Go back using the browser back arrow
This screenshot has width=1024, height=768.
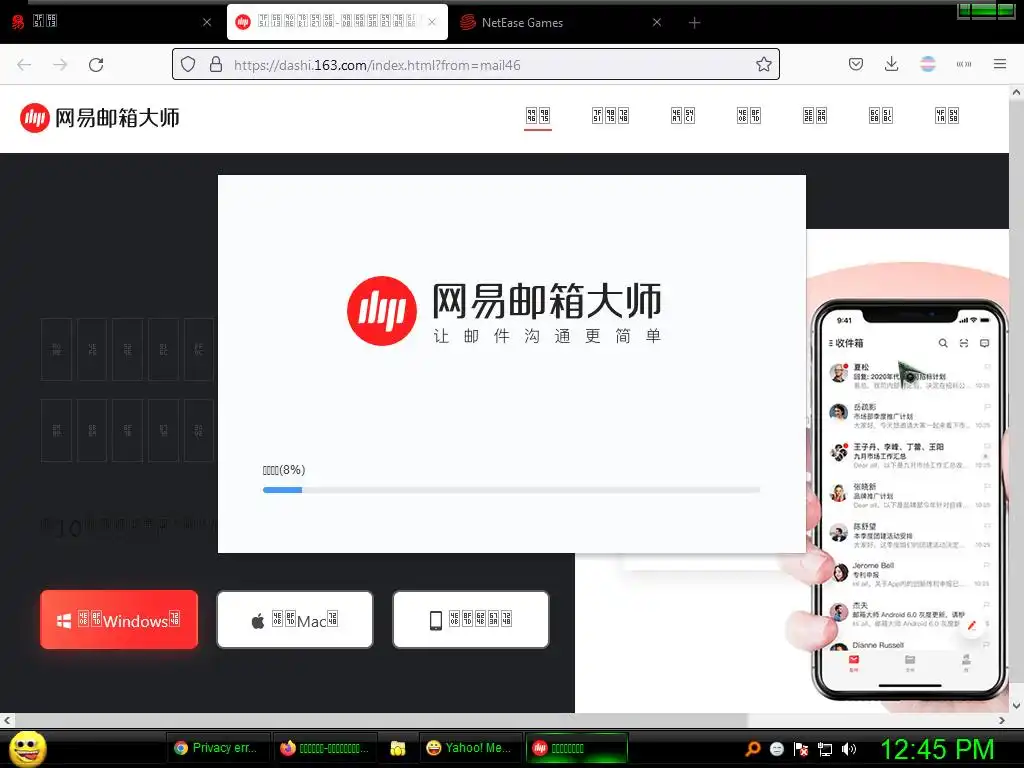(24, 65)
